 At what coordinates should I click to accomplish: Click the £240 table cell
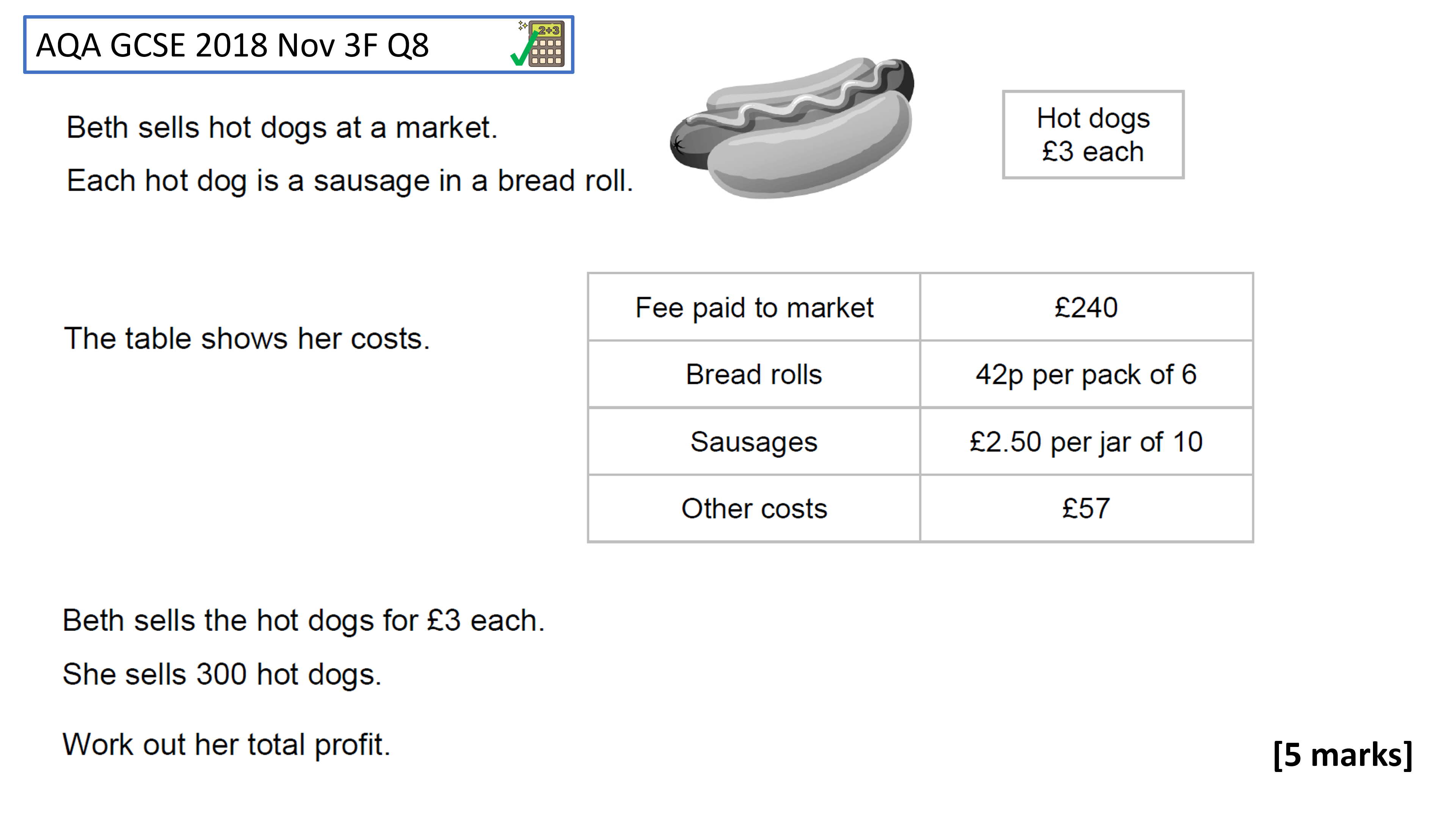pos(1086,308)
